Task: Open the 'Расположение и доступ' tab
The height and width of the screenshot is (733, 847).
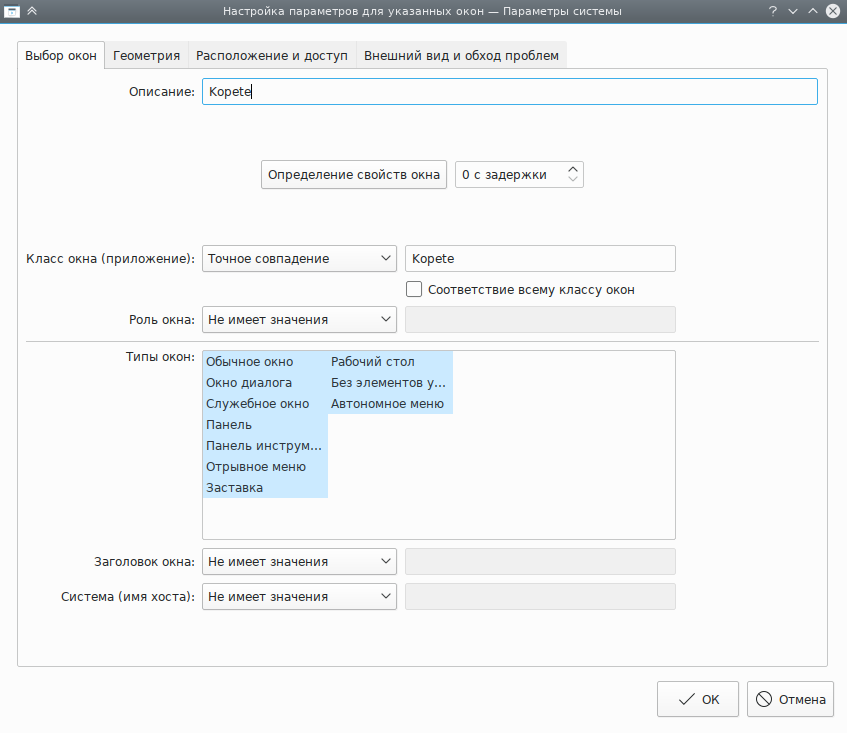Action: (271, 56)
